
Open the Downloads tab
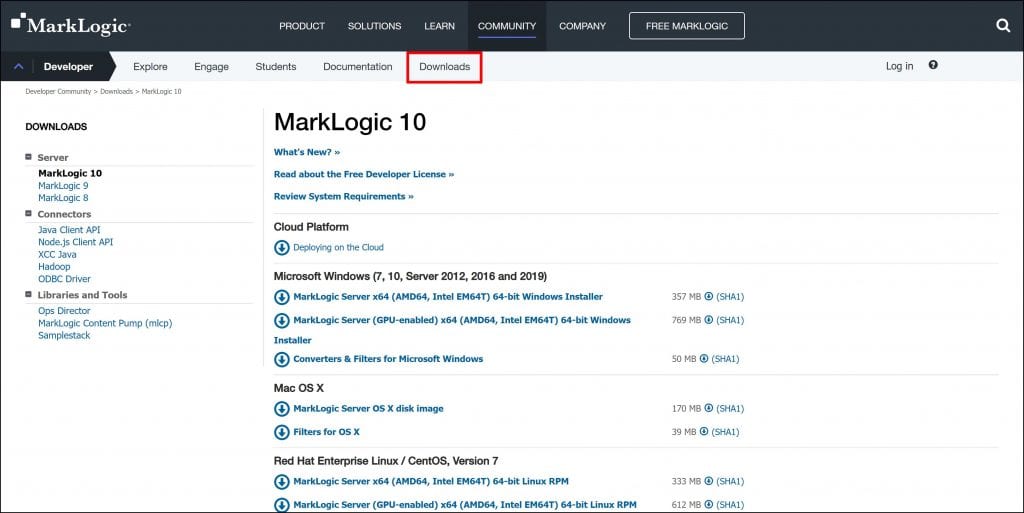444,67
